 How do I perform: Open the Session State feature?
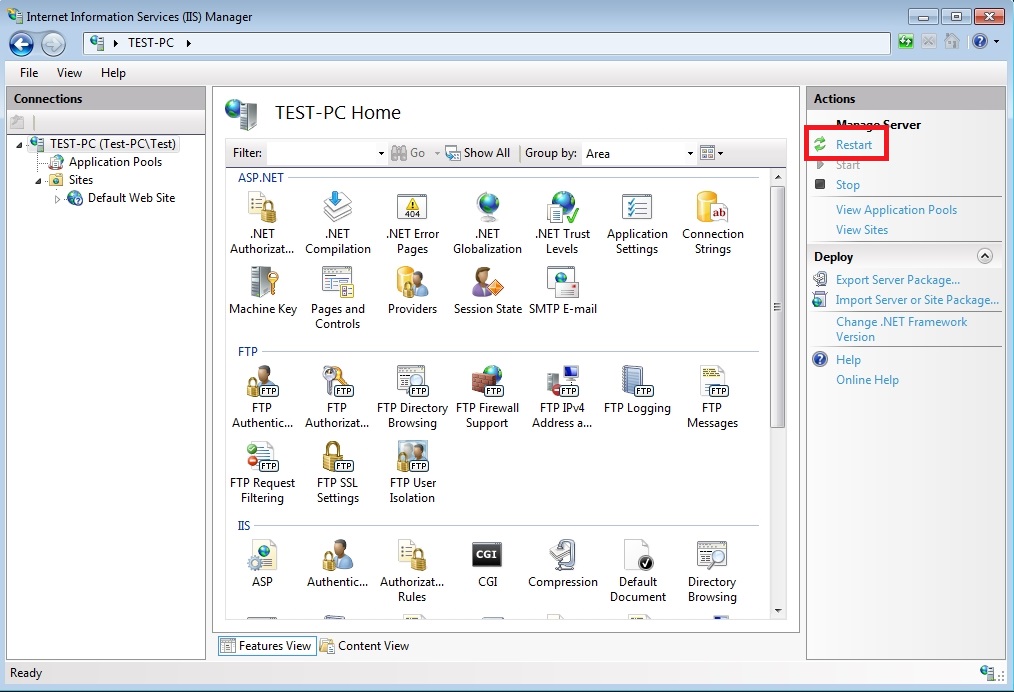pos(487,285)
